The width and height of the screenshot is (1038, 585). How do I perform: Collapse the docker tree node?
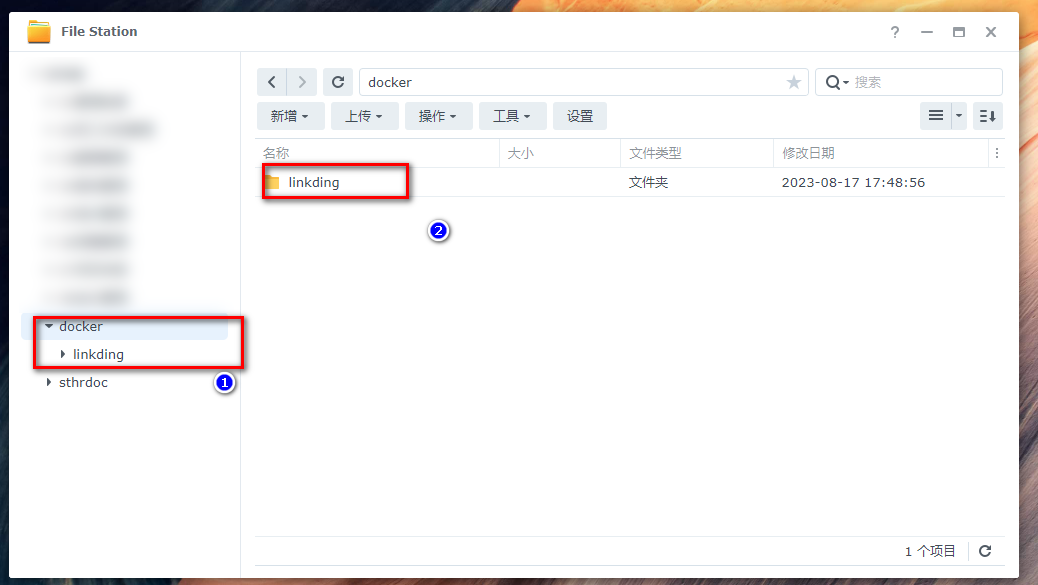point(48,326)
